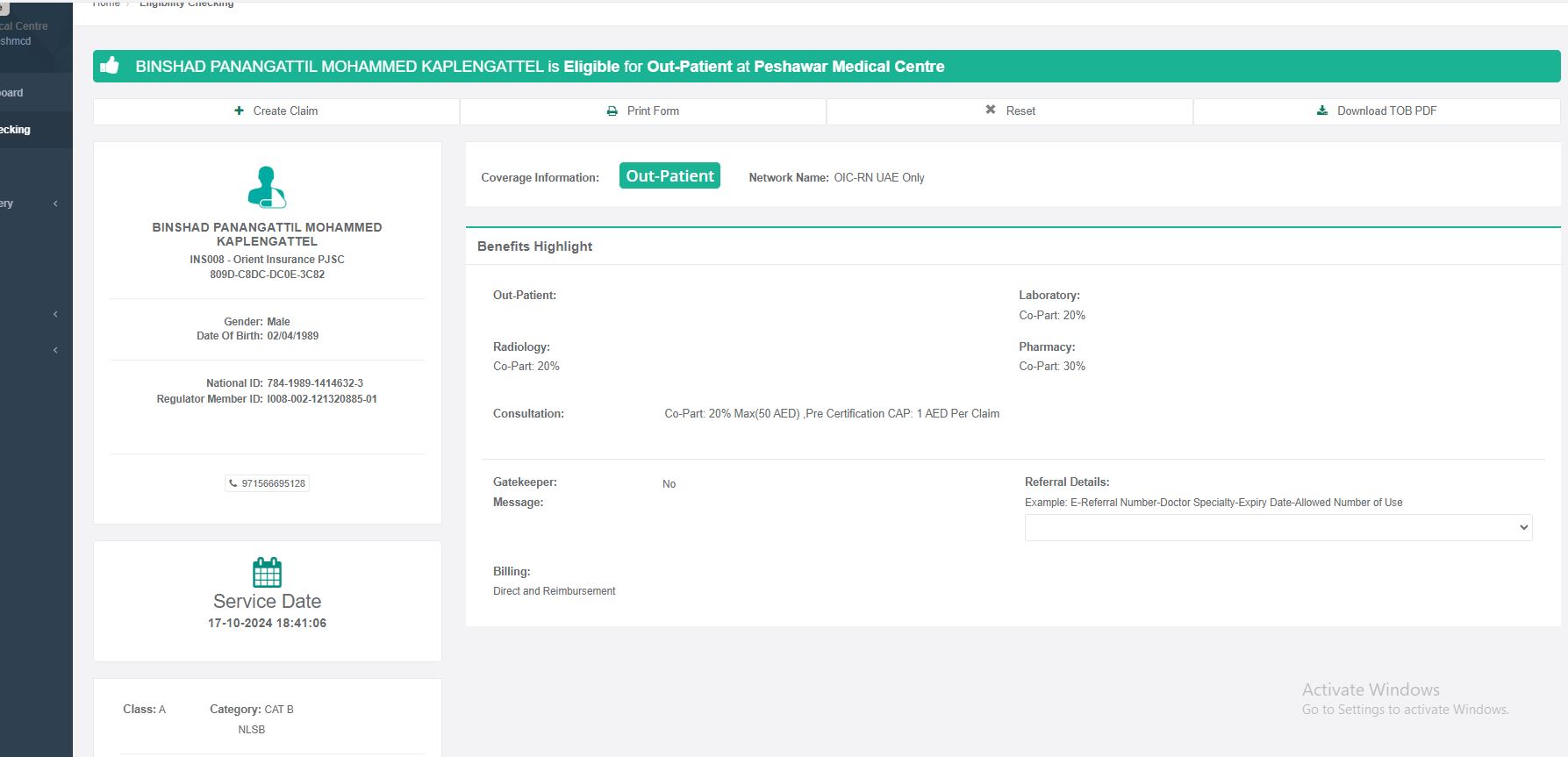Image resolution: width=1568 pixels, height=757 pixels.
Task: Expand the bottom-most collapsed sidebar chevron
Action: pos(55,350)
